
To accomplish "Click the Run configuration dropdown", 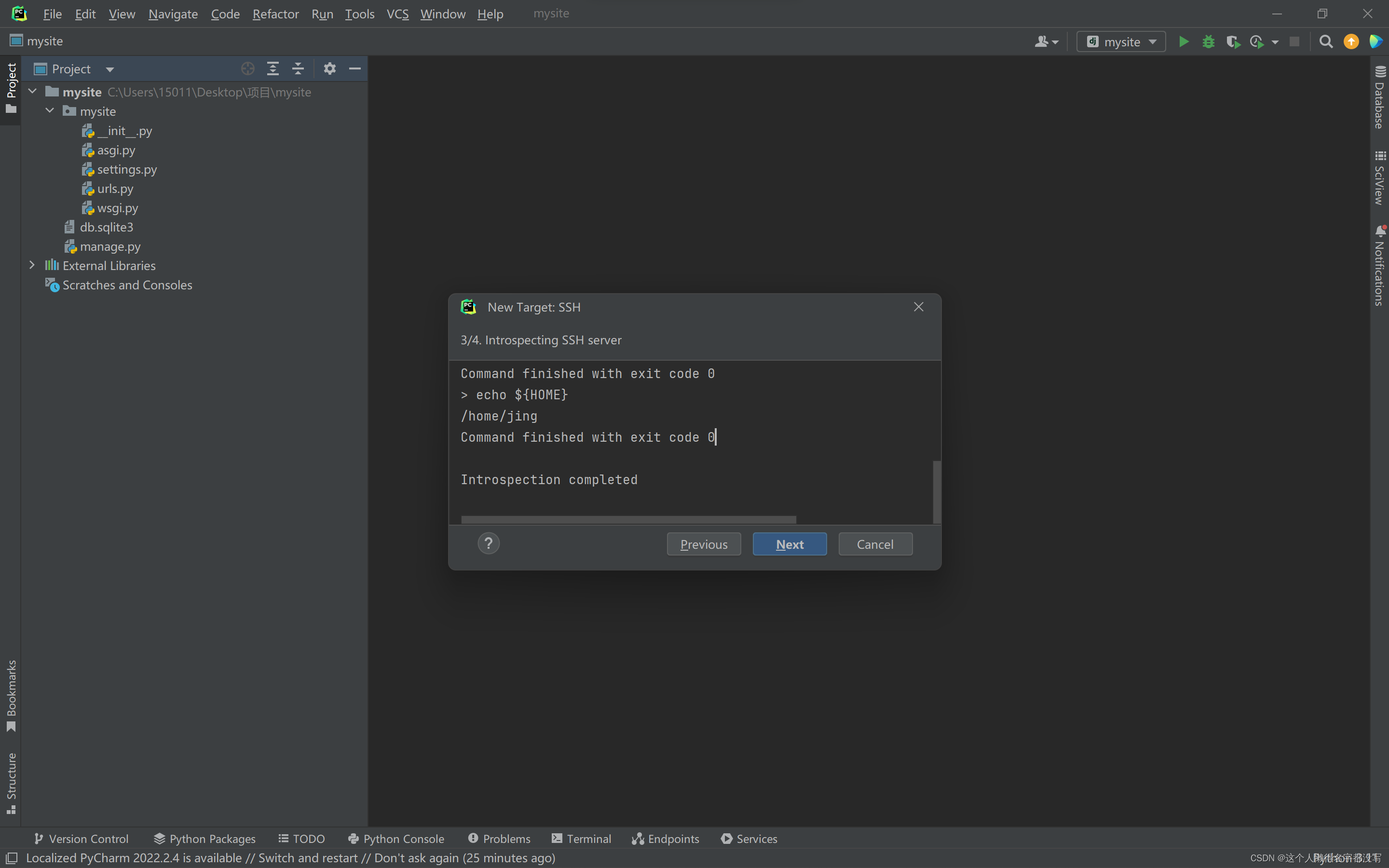I will (x=1119, y=41).
